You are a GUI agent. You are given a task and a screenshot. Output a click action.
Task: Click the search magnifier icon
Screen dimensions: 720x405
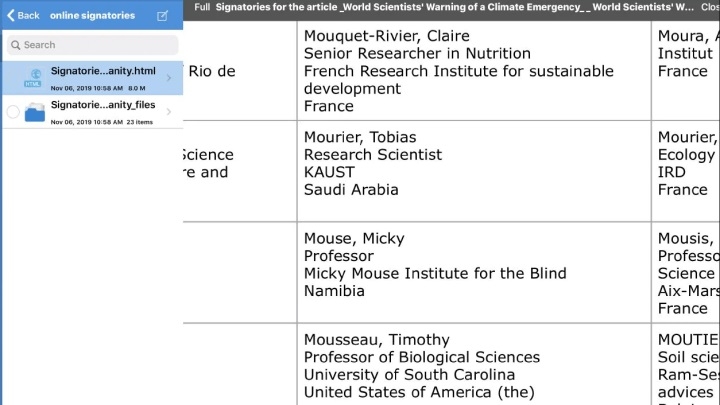[x=16, y=45]
